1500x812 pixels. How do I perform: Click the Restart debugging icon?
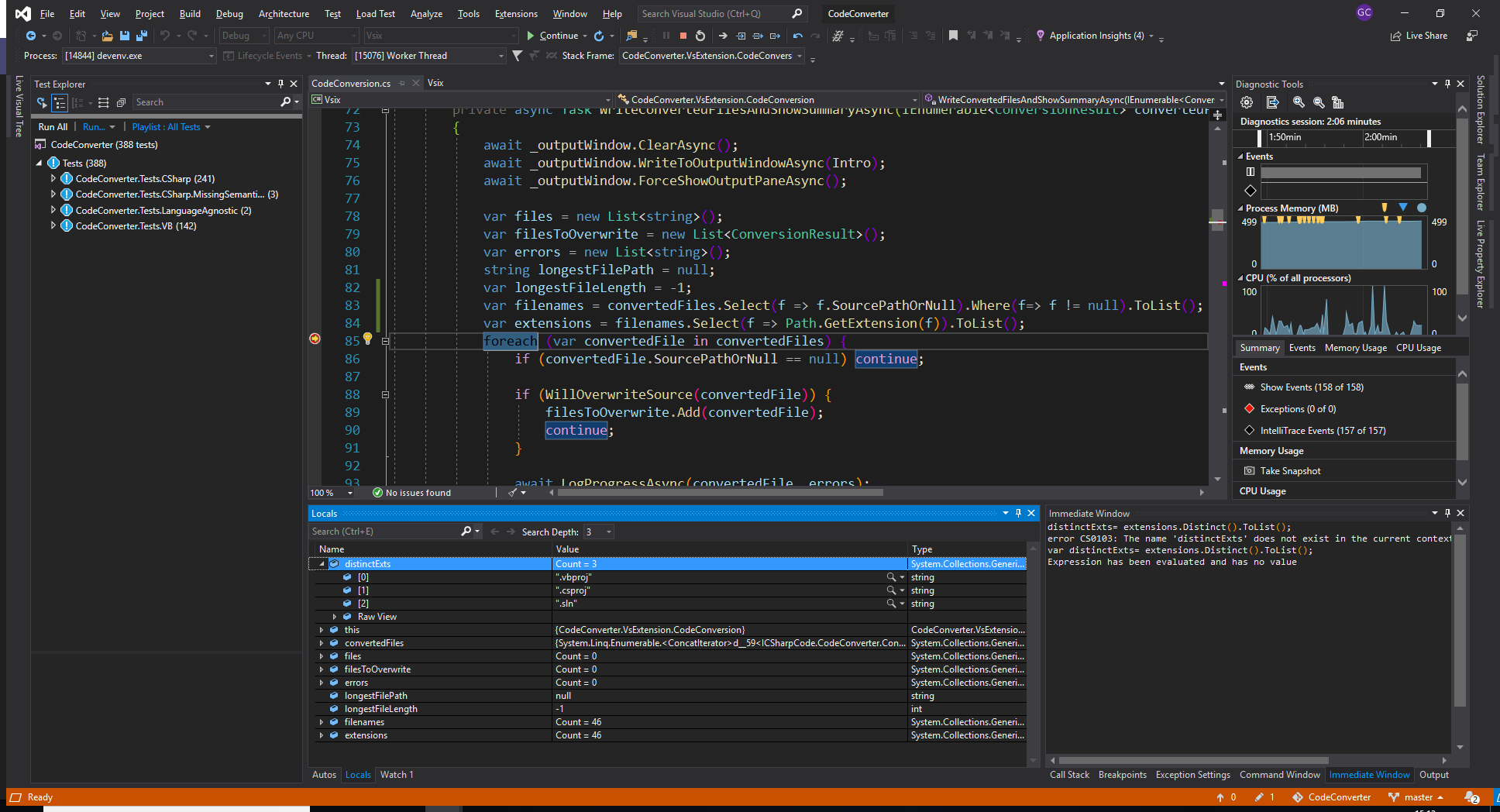(700, 36)
